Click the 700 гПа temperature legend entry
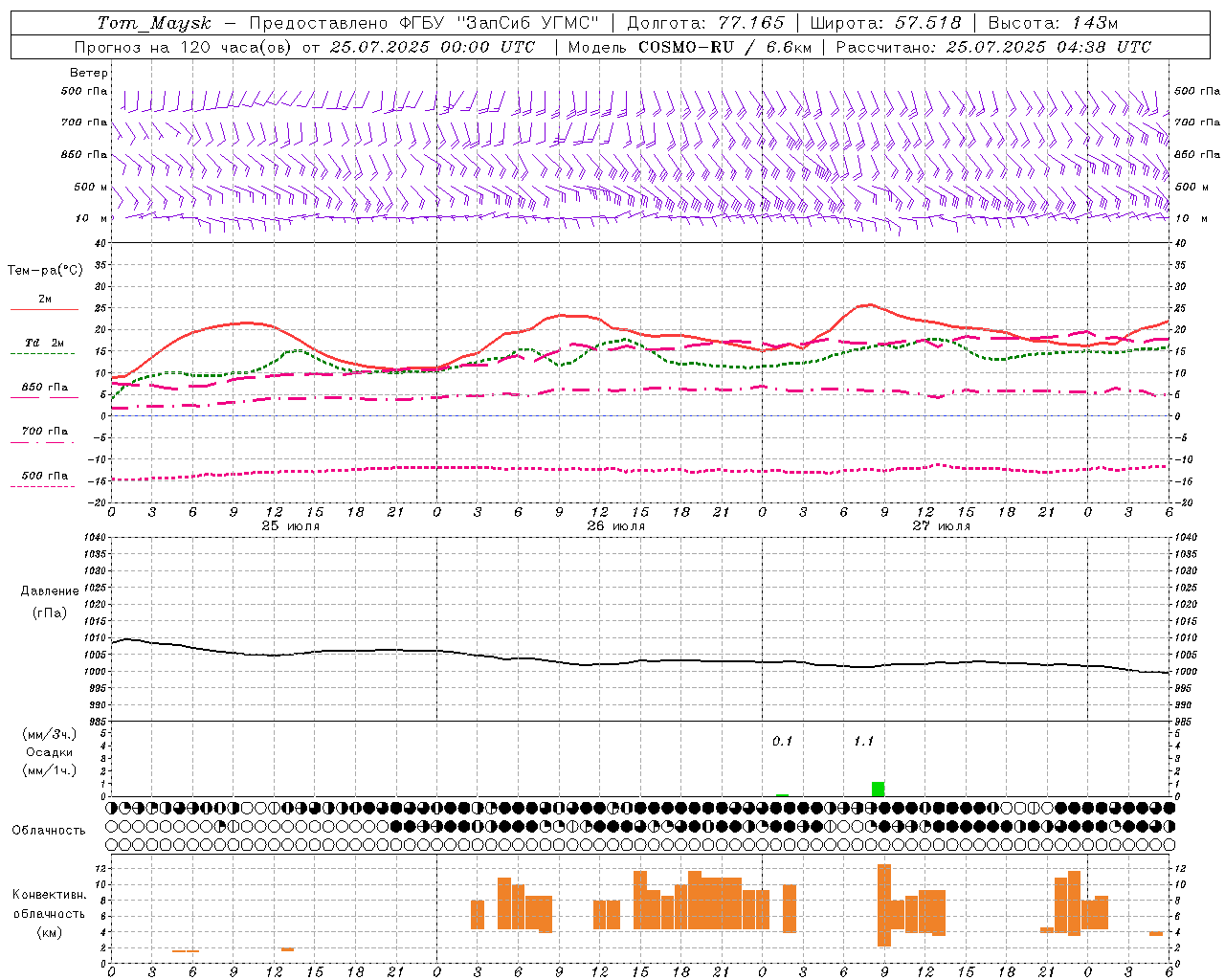1225x980 pixels. 44,432
